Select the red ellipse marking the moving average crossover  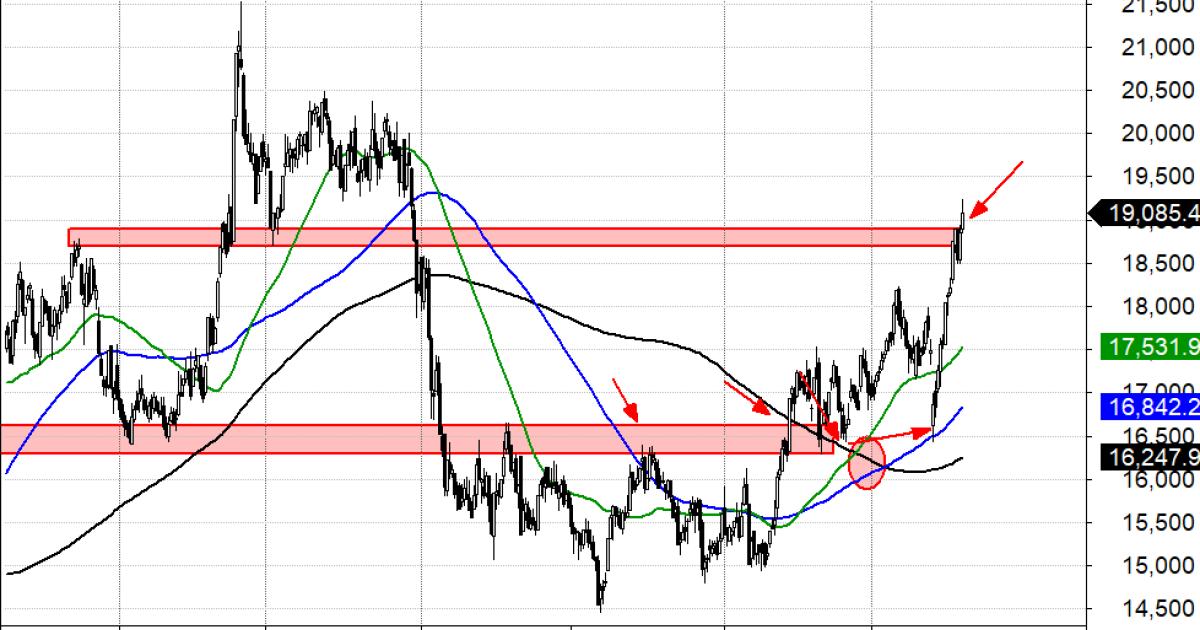pos(867,463)
